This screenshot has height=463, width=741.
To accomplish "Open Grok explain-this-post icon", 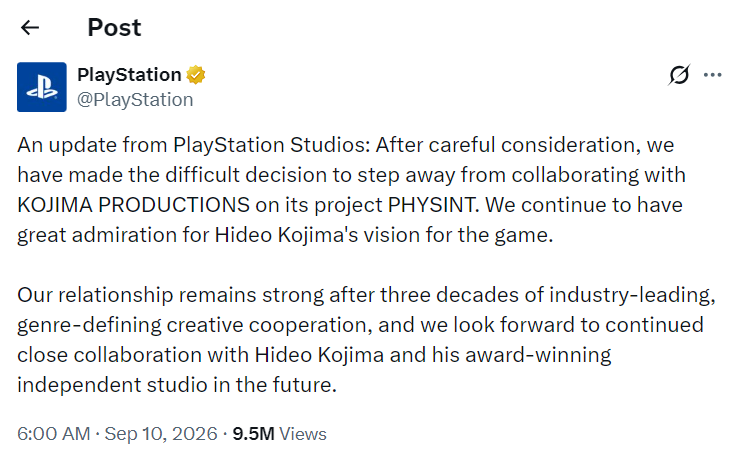I will [x=679, y=75].
